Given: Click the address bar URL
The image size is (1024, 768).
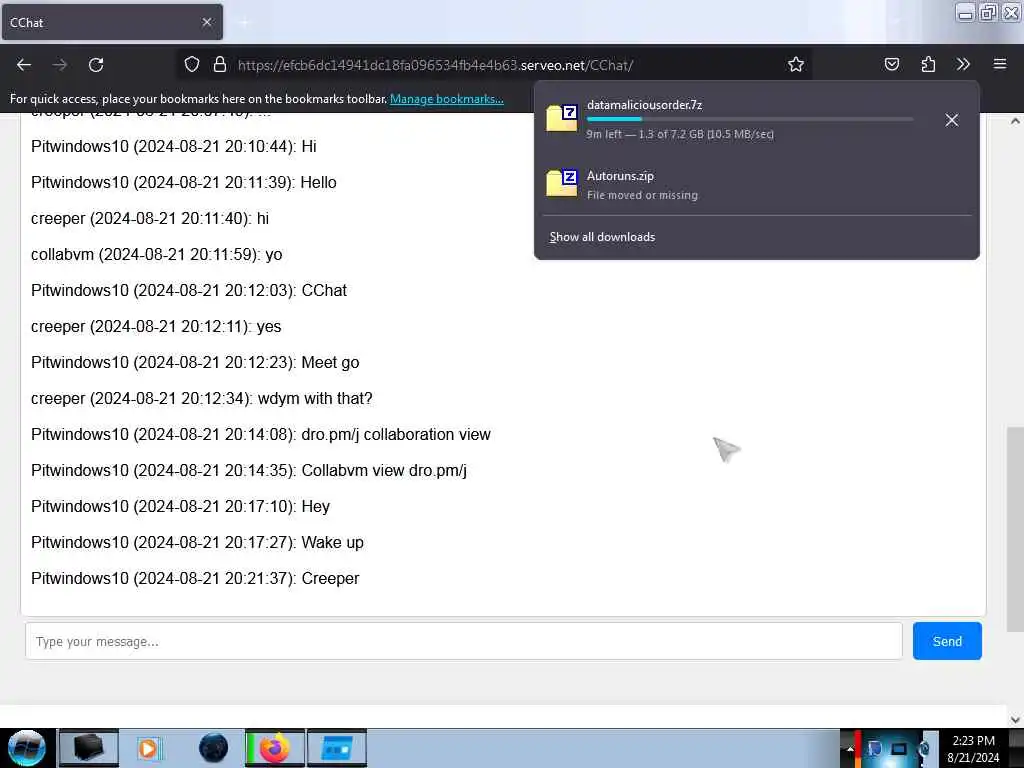Looking at the screenshot, I should click(x=436, y=65).
